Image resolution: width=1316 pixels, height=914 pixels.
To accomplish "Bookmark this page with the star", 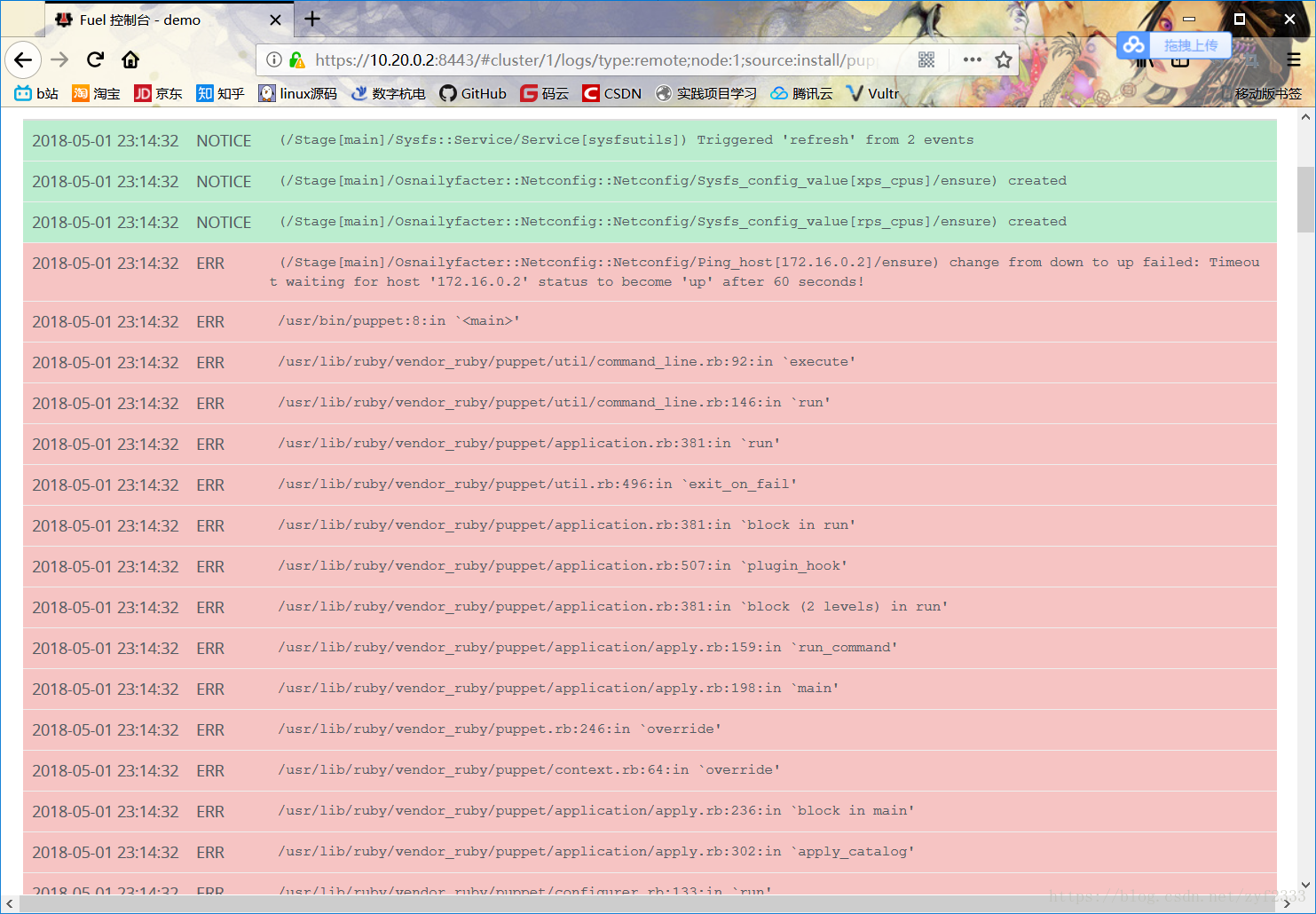I will click(1004, 59).
